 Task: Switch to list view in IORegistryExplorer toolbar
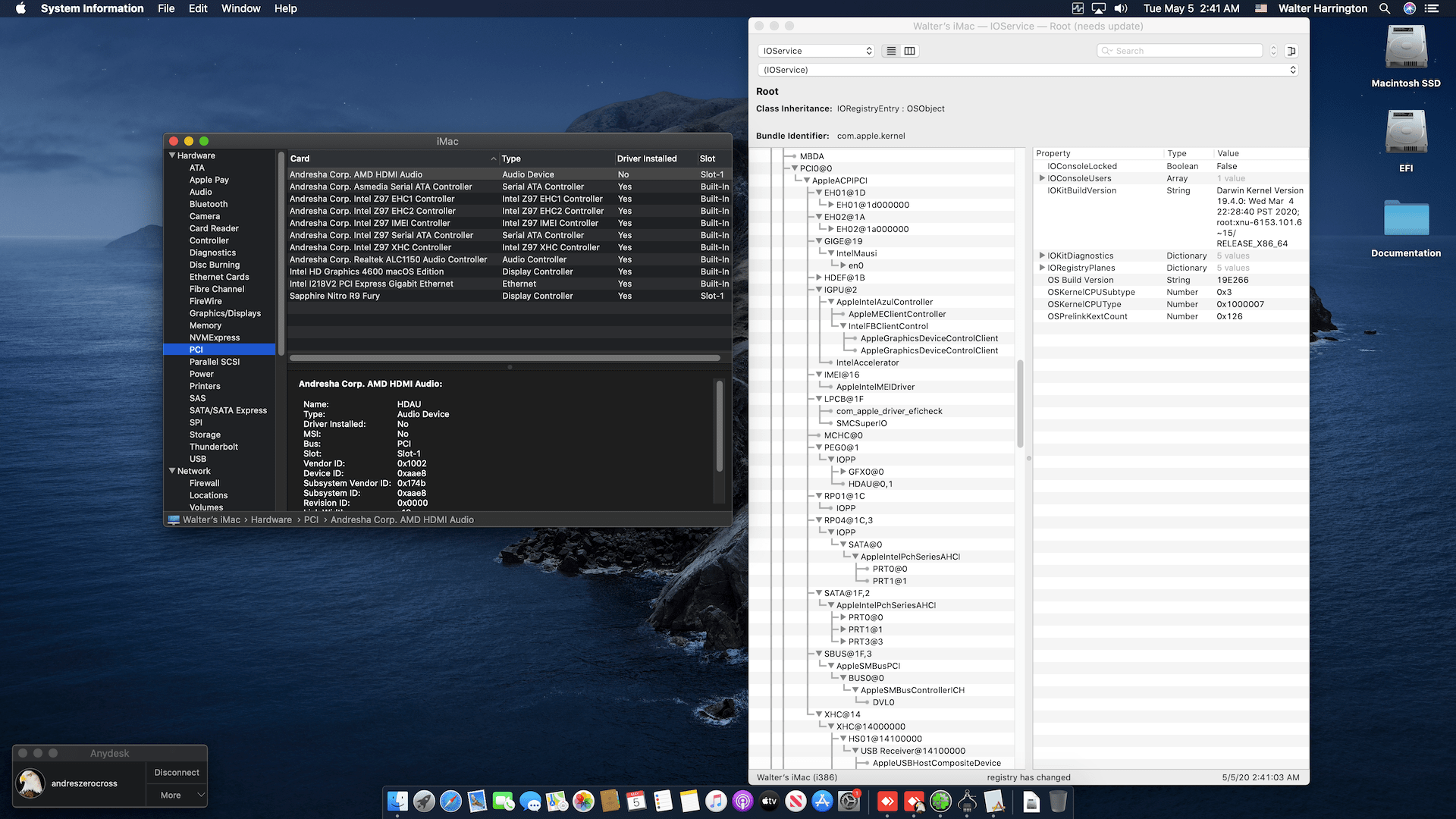[x=891, y=51]
